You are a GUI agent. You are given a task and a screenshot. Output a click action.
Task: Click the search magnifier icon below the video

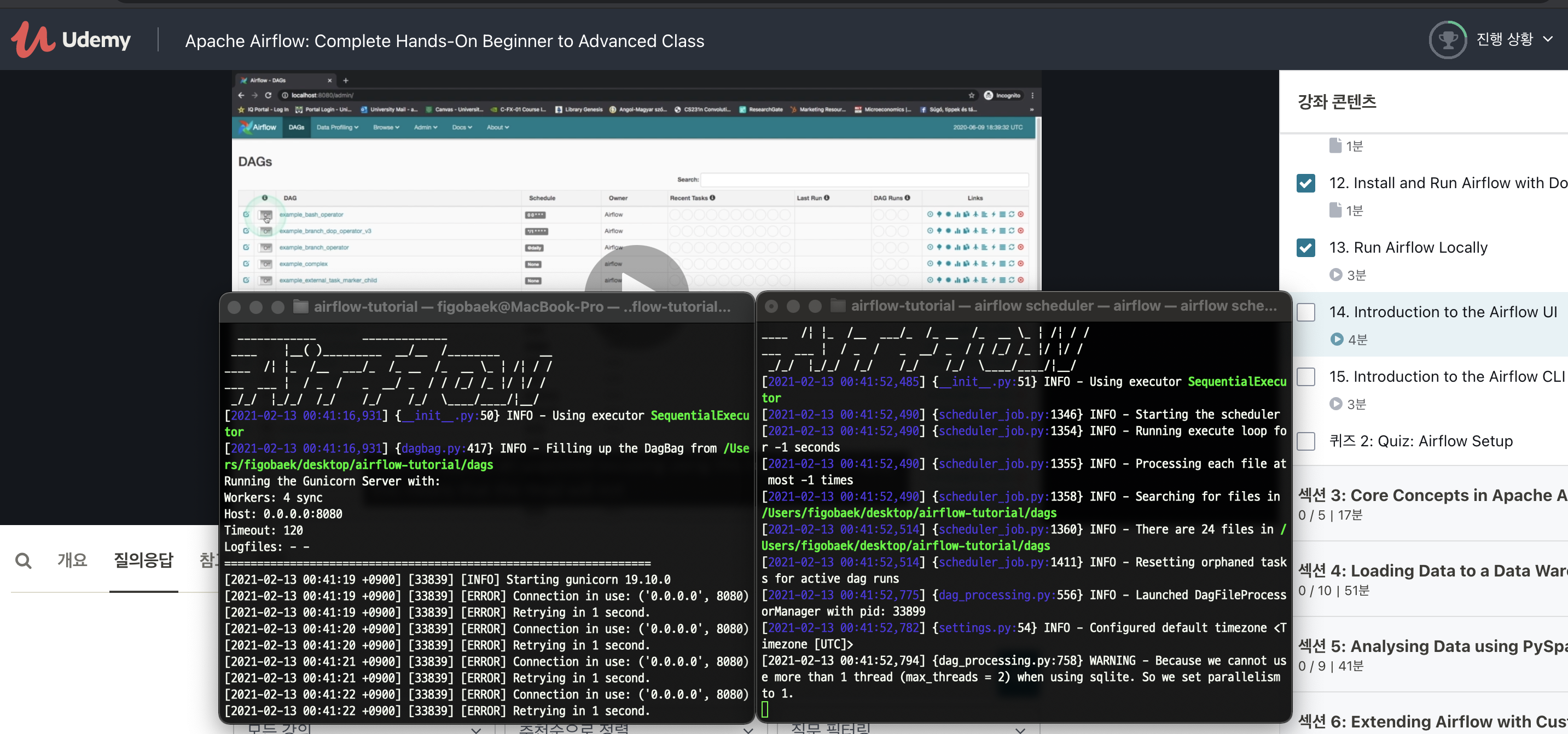[x=23, y=560]
